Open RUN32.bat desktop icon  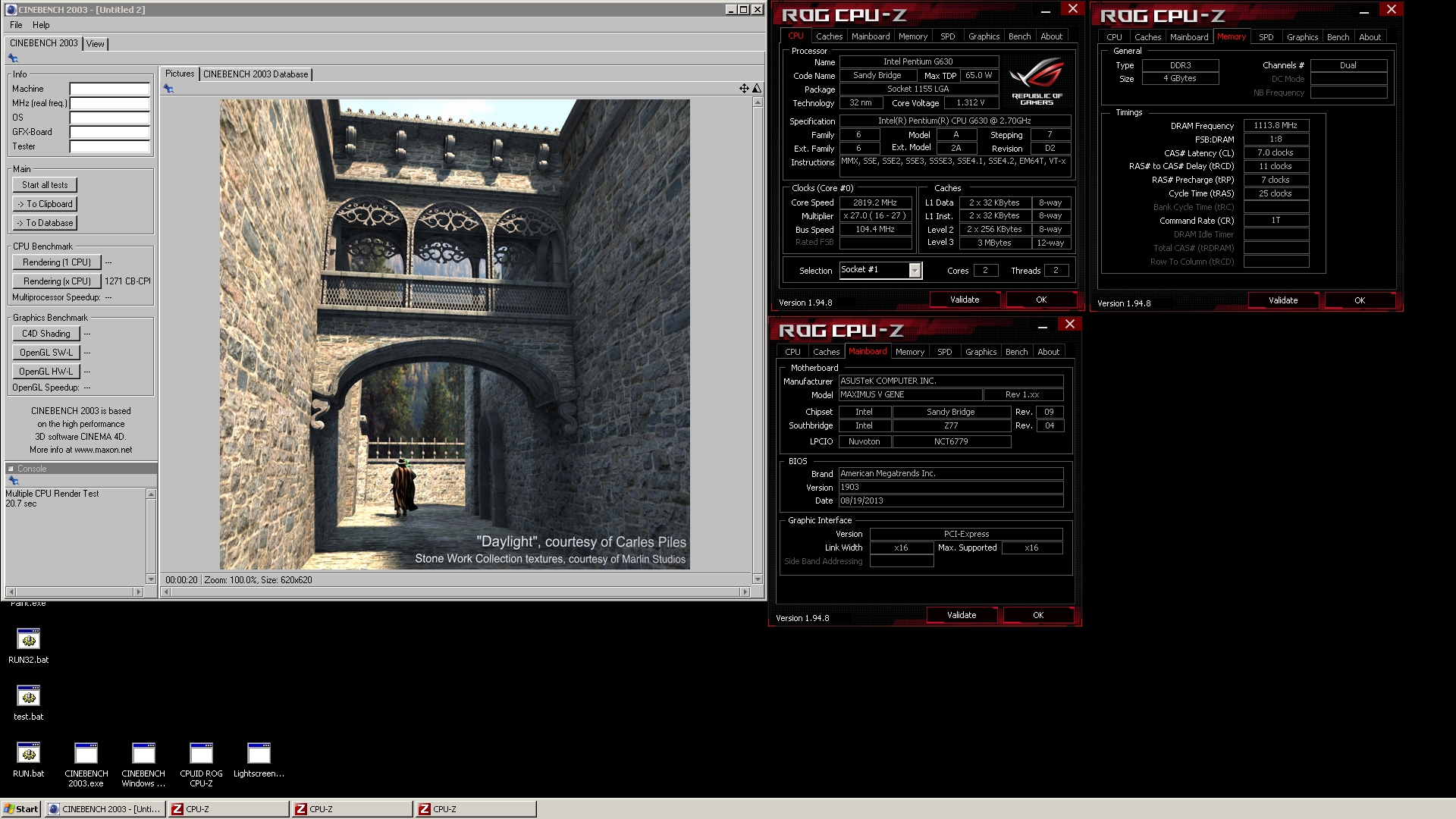tap(28, 646)
